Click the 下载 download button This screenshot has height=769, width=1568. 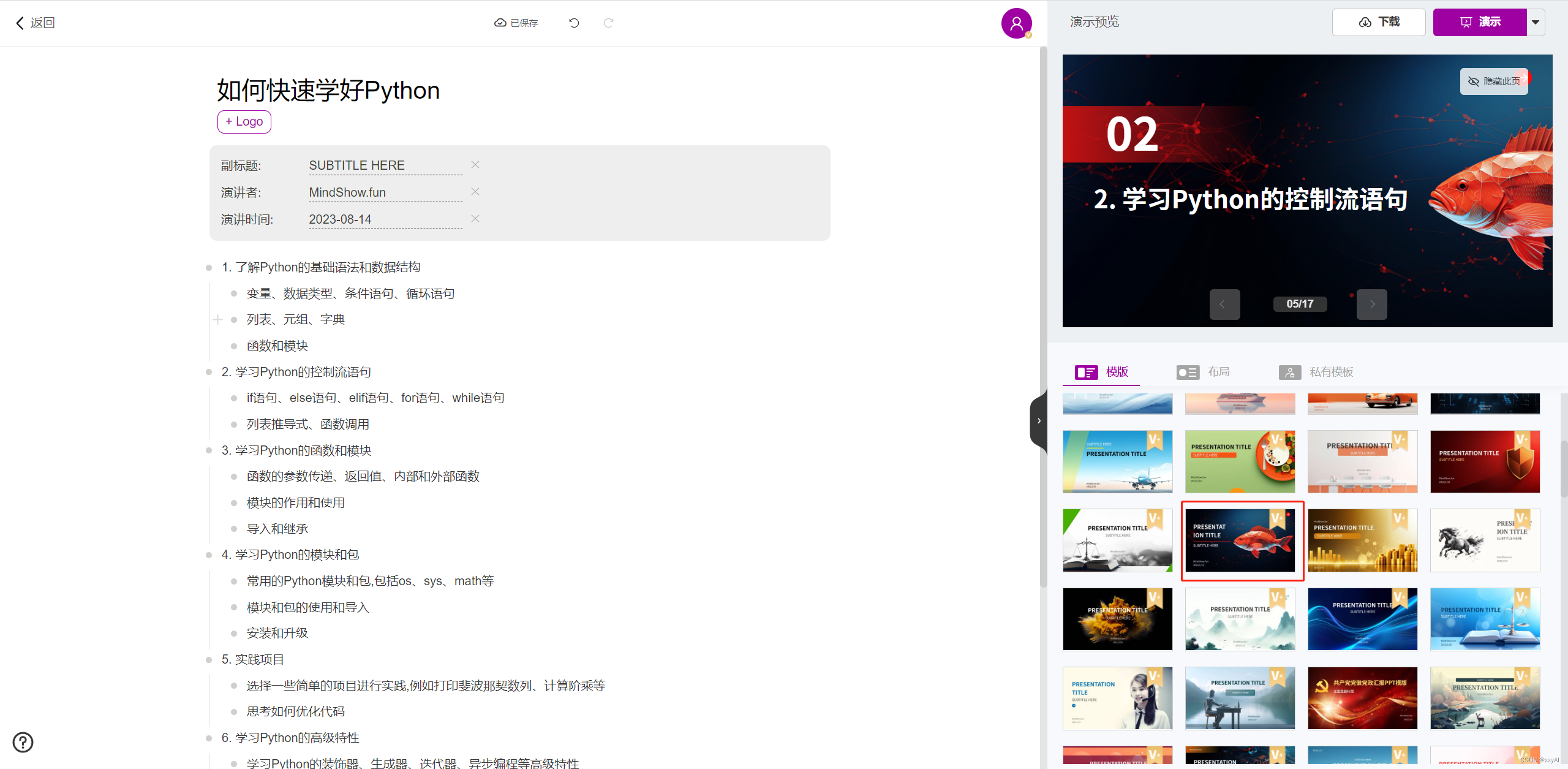click(x=1379, y=22)
